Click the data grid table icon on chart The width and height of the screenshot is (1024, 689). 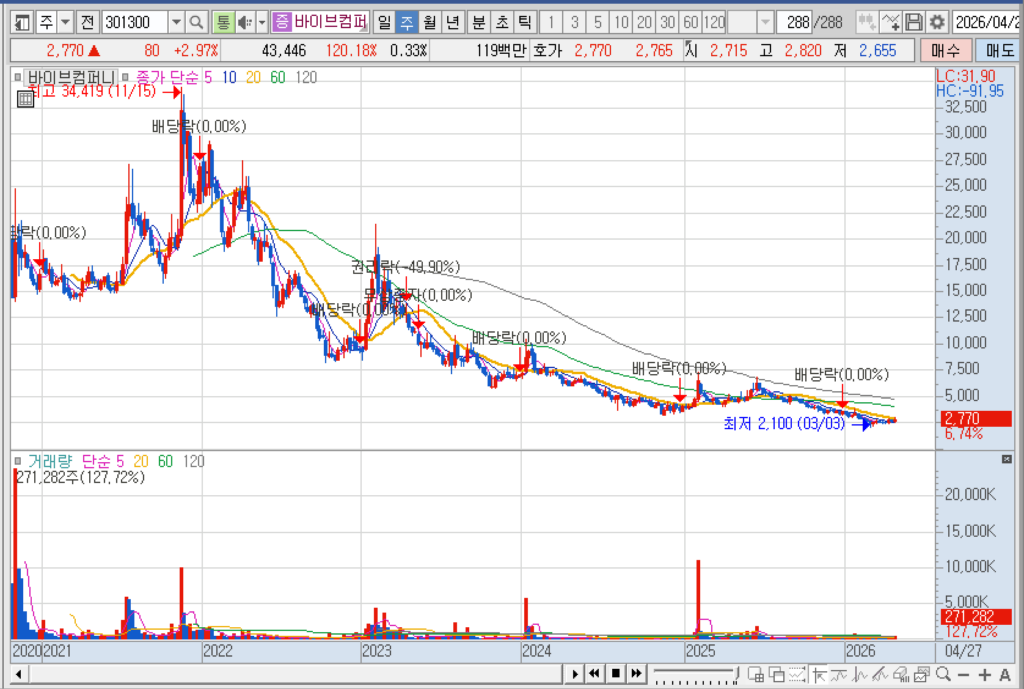coord(25,99)
